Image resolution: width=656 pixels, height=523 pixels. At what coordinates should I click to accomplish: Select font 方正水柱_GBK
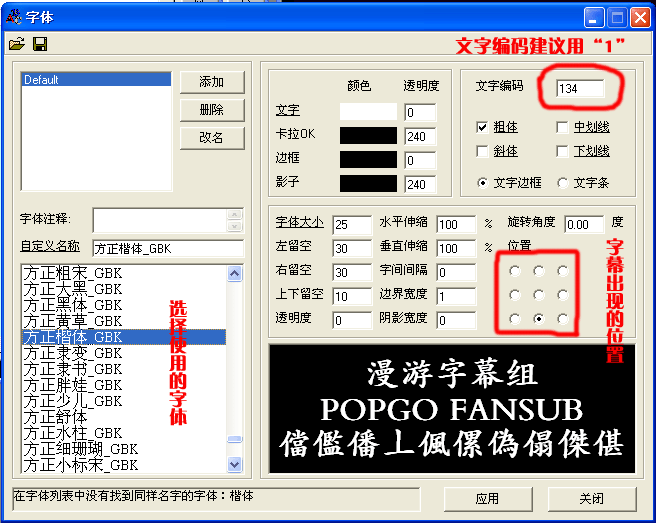click(x=124, y=433)
